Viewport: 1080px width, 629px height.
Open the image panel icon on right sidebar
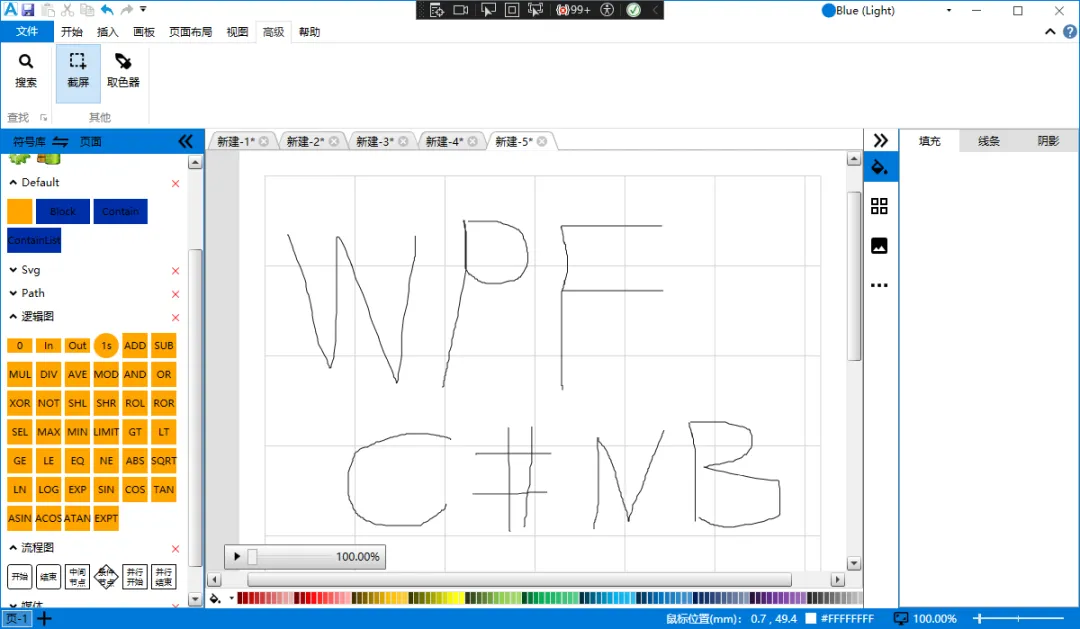[x=880, y=245]
